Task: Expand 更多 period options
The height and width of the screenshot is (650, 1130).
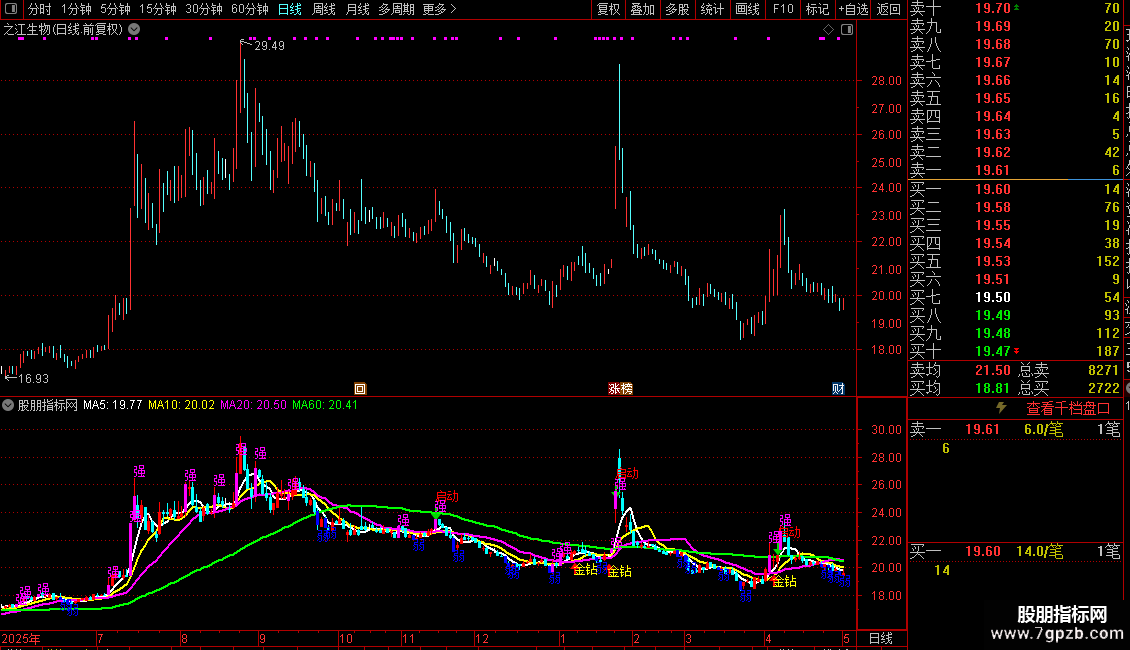Action: (x=439, y=9)
